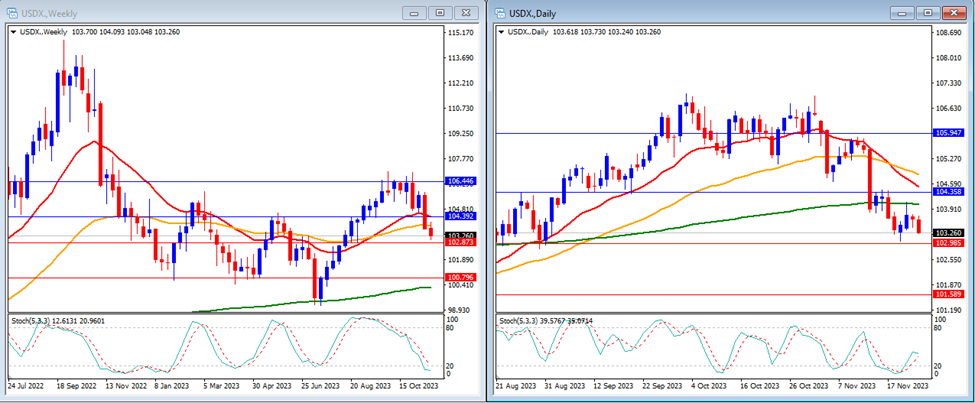Select the 105.947 blue price label on Daily

947,133
